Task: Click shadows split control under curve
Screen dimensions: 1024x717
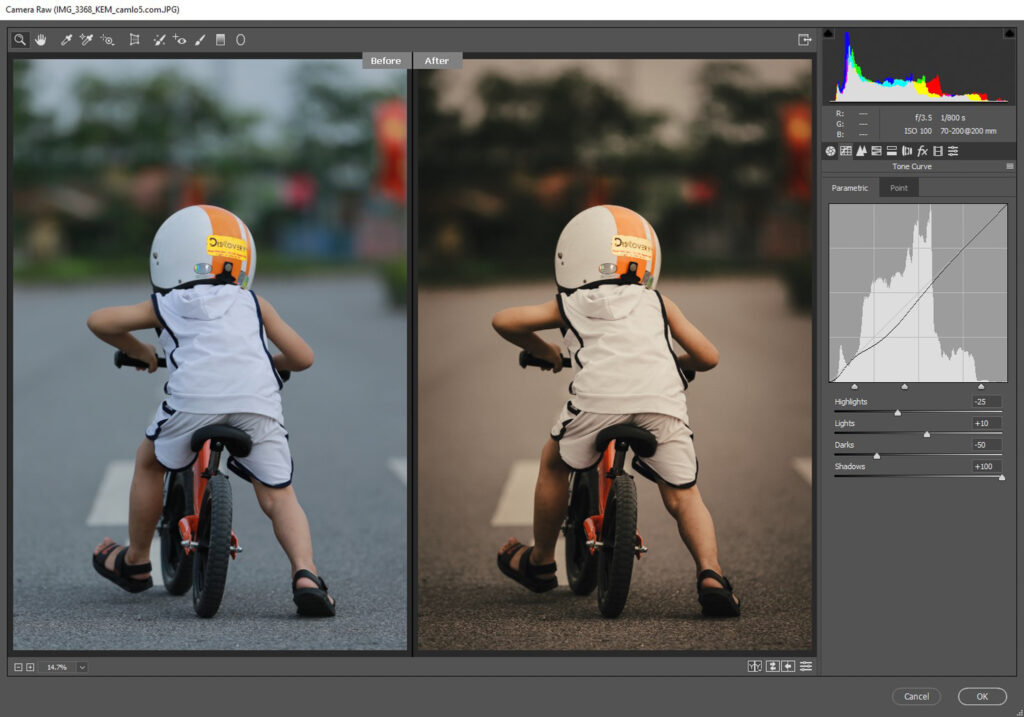Action: pos(854,387)
